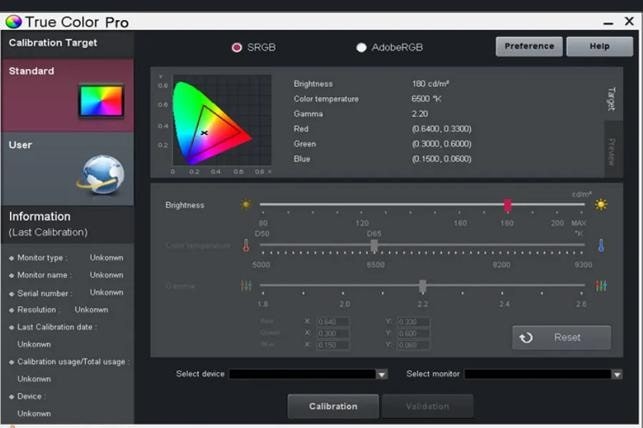
Task: Click the low gamma sliders icon on left
Action: click(246, 286)
